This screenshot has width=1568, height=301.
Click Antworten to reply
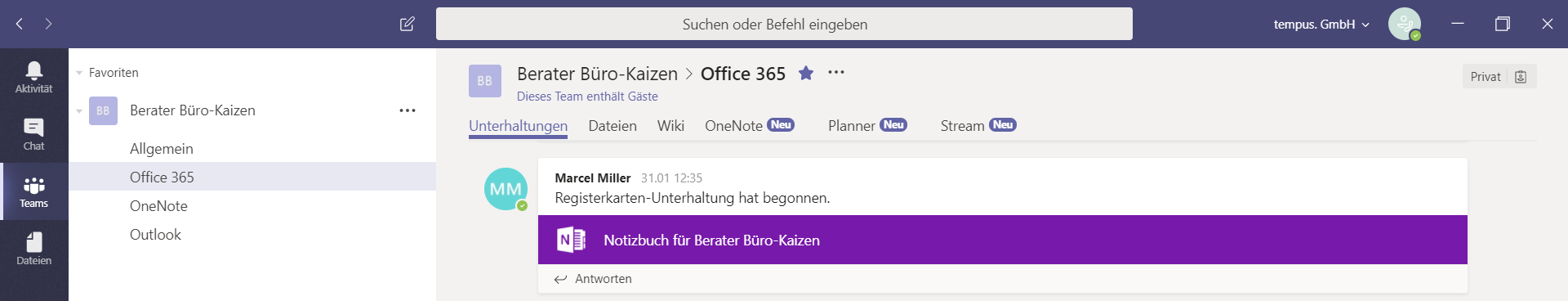tap(593, 279)
